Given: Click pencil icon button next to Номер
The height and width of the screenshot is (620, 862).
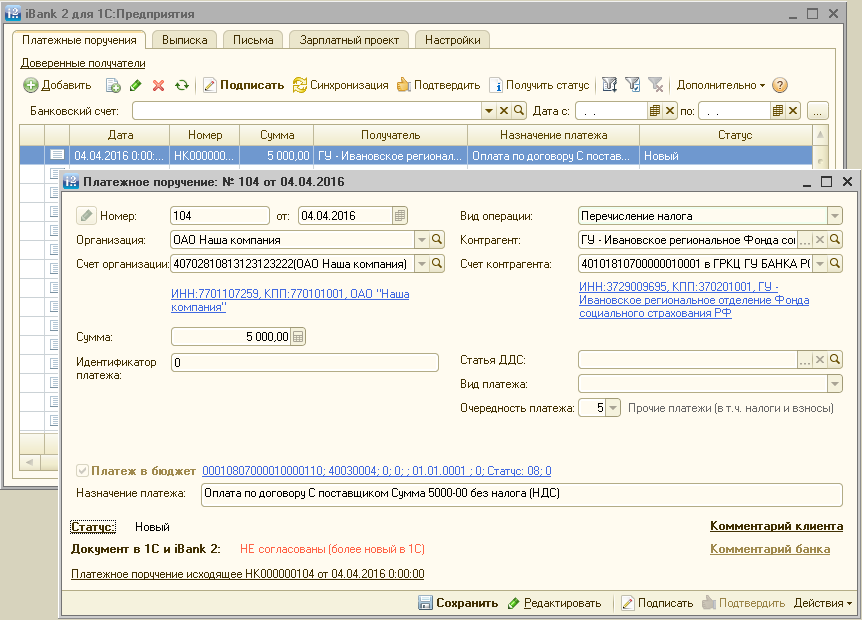Looking at the screenshot, I should click(86, 215).
